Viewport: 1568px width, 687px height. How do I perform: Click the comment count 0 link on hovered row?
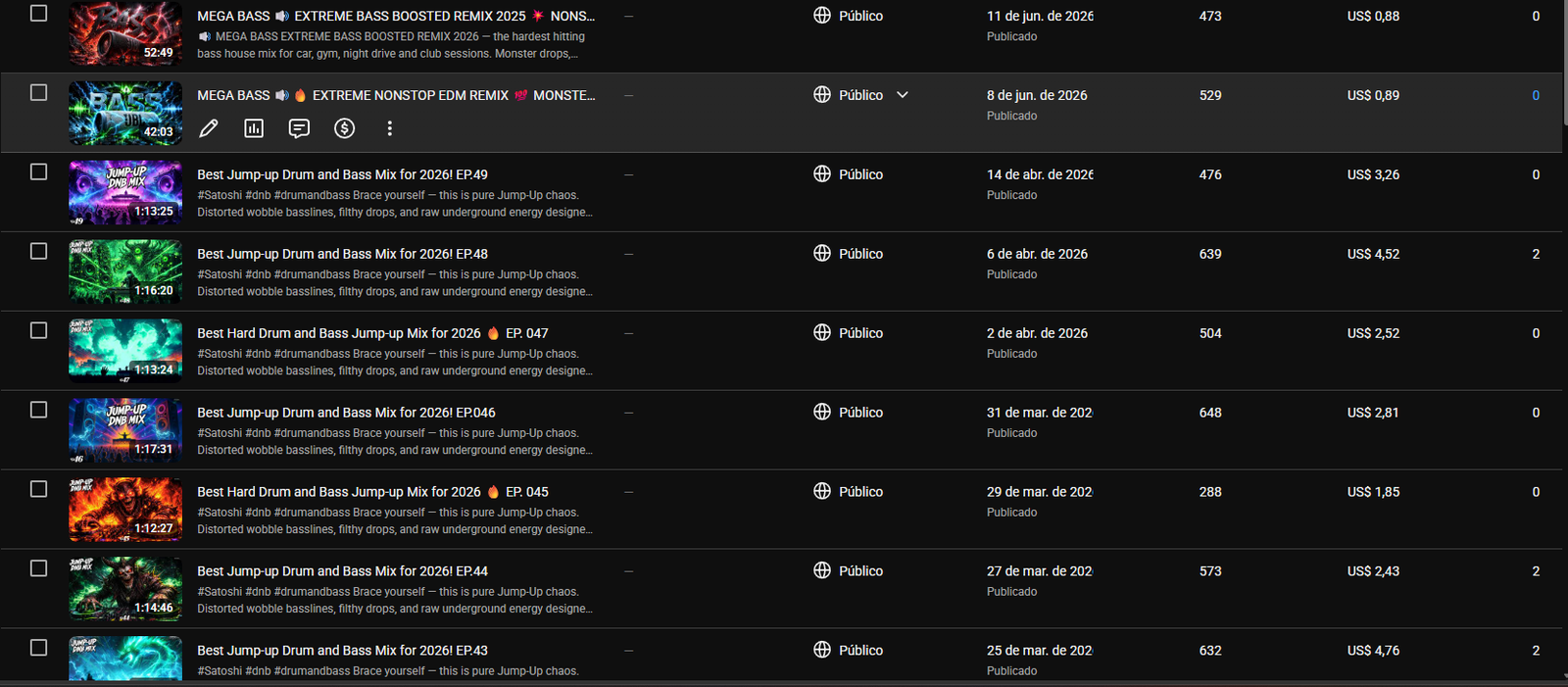click(x=1536, y=95)
